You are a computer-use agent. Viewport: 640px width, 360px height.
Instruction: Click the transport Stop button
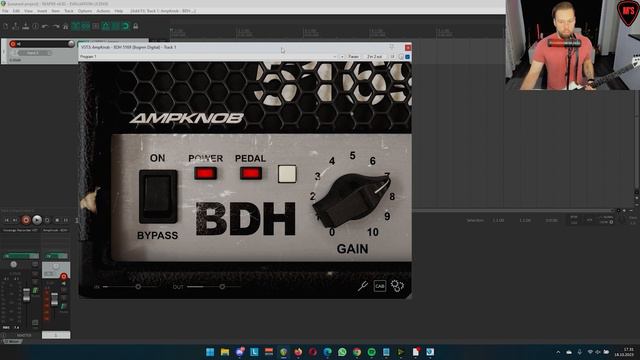click(x=57, y=220)
